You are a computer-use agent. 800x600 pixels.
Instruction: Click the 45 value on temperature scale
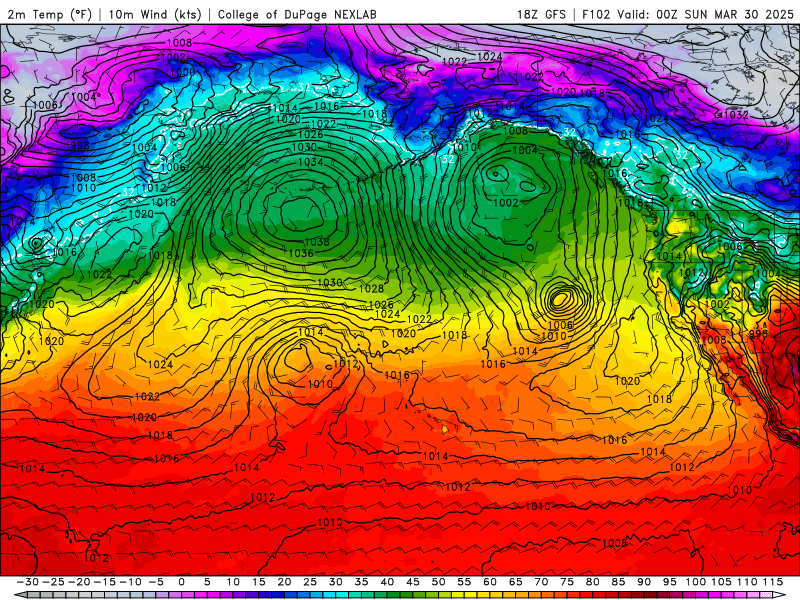click(x=413, y=582)
